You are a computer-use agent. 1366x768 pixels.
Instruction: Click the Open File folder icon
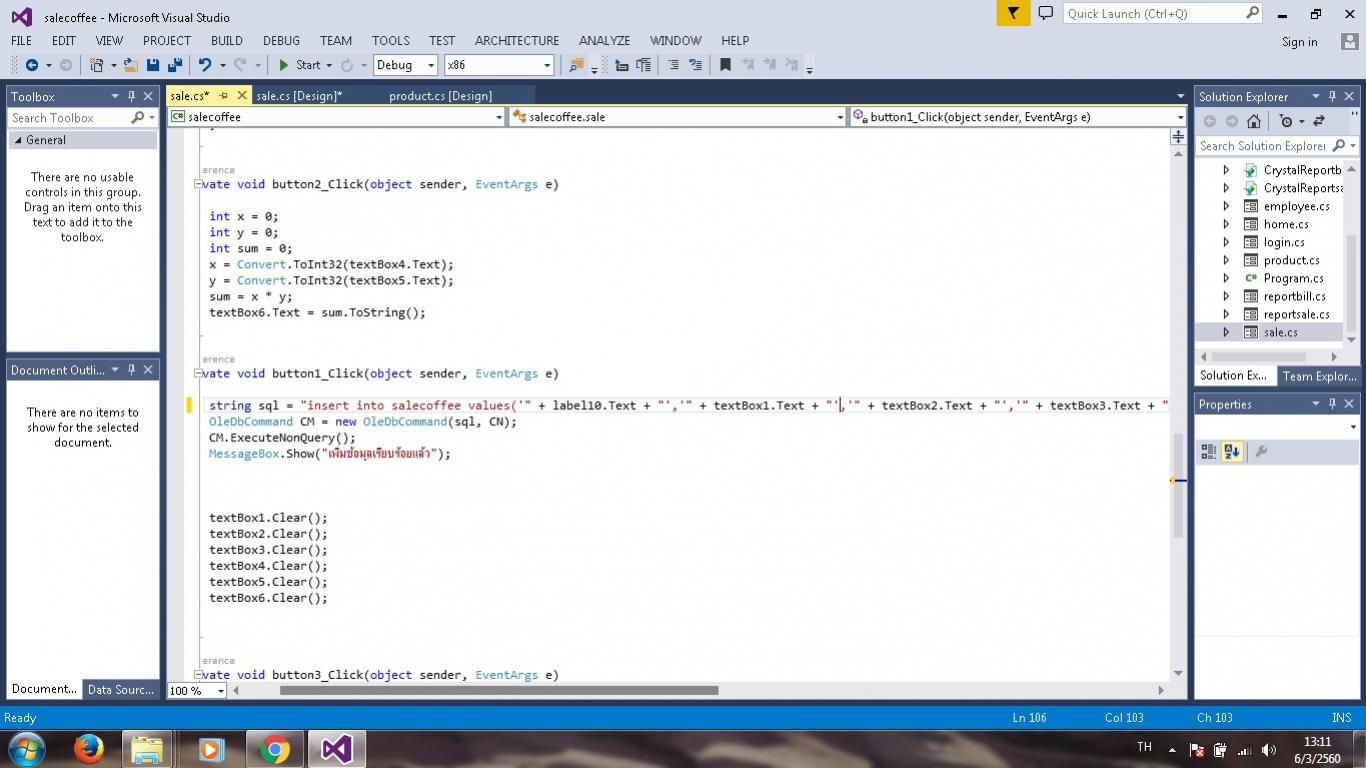[131, 65]
